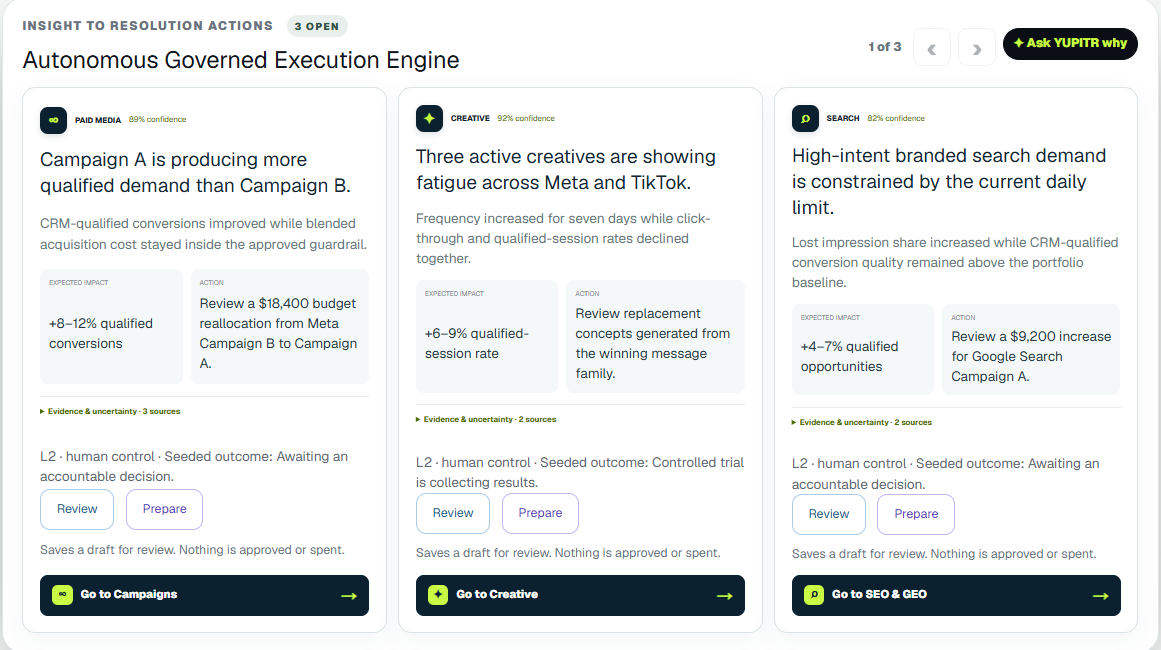
Task: Click Review on the Paid Media card
Action: (x=77, y=509)
